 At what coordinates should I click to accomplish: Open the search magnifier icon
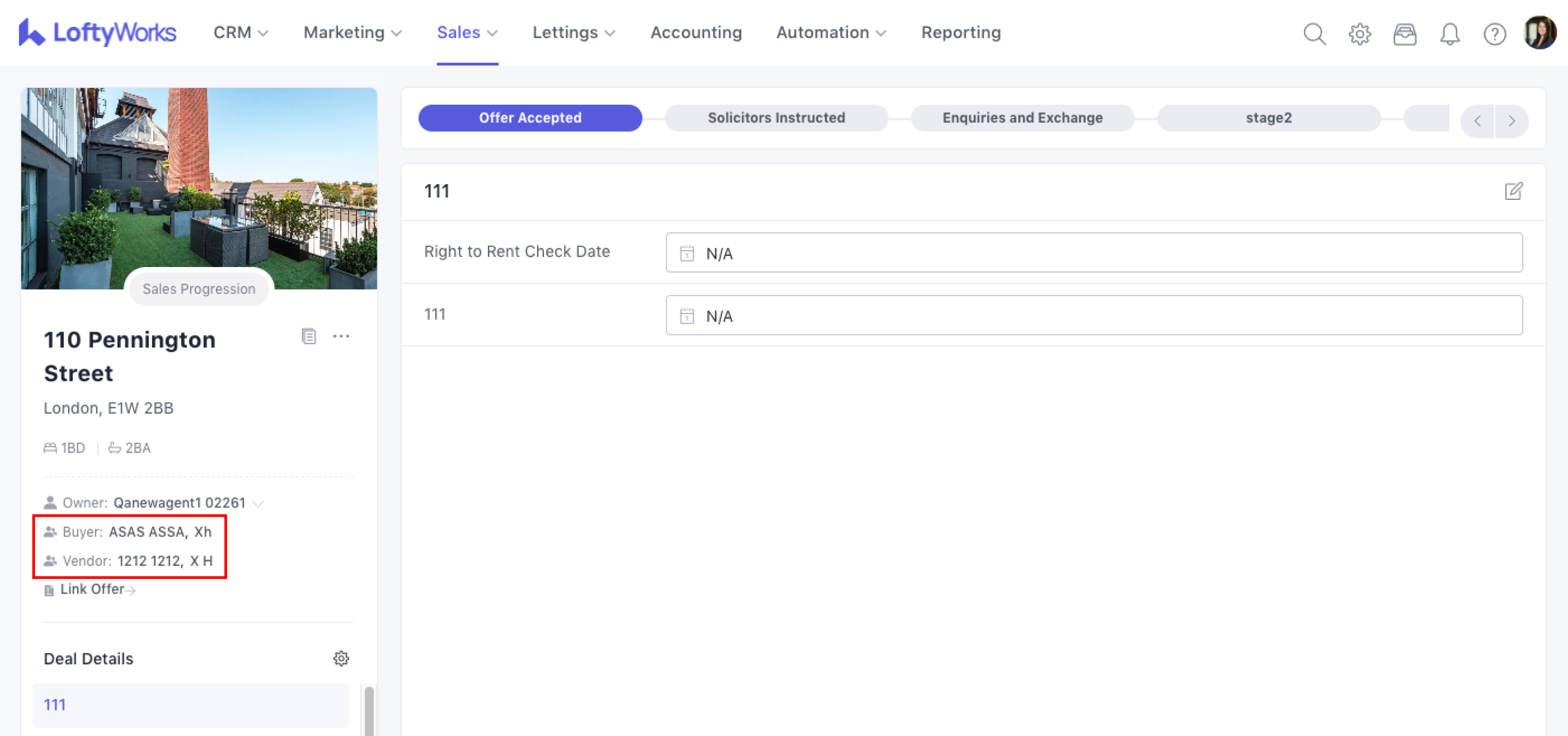(1314, 34)
